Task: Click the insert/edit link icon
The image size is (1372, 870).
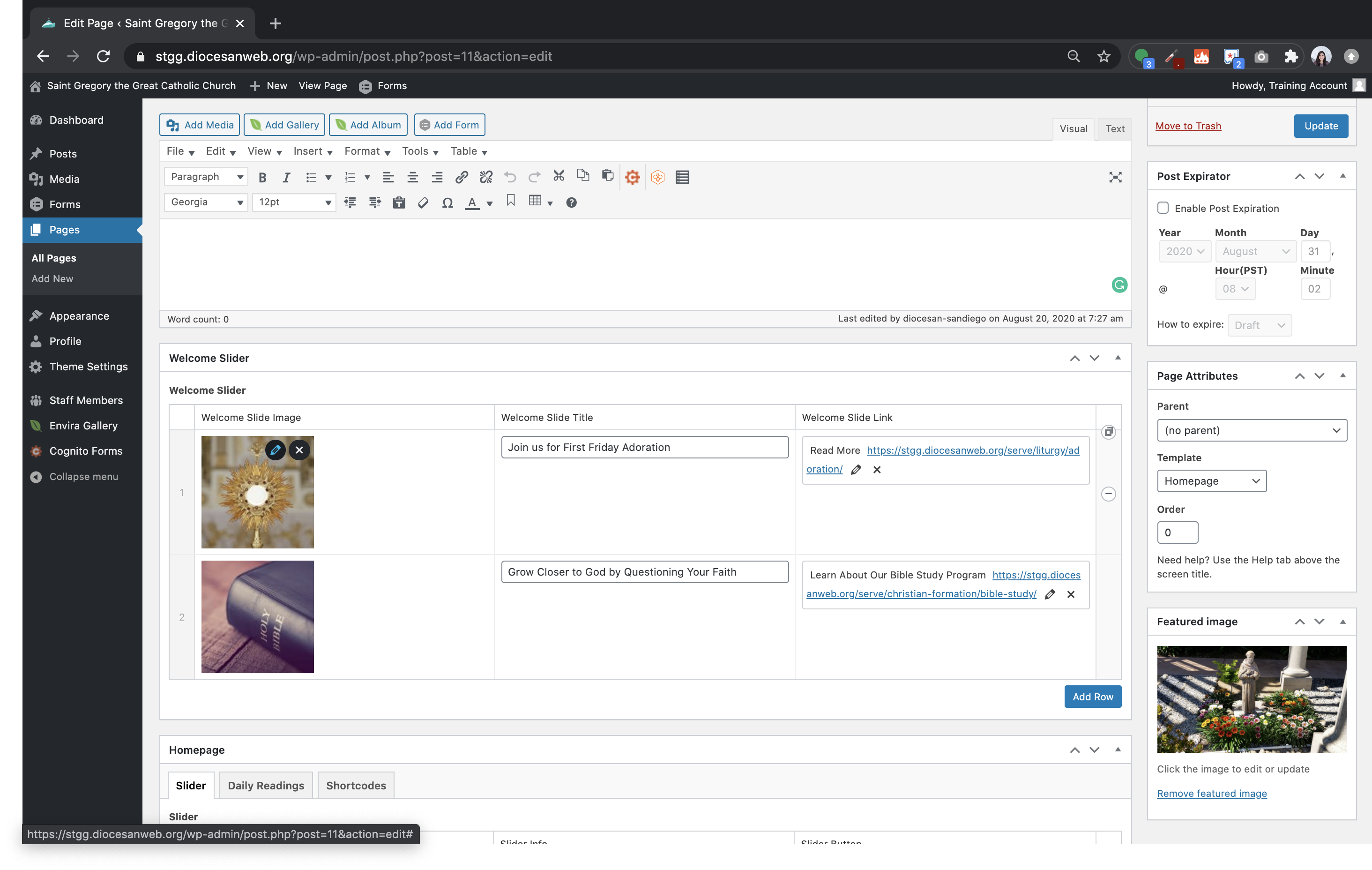Action: pyautogui.click(x=462, y=177)
